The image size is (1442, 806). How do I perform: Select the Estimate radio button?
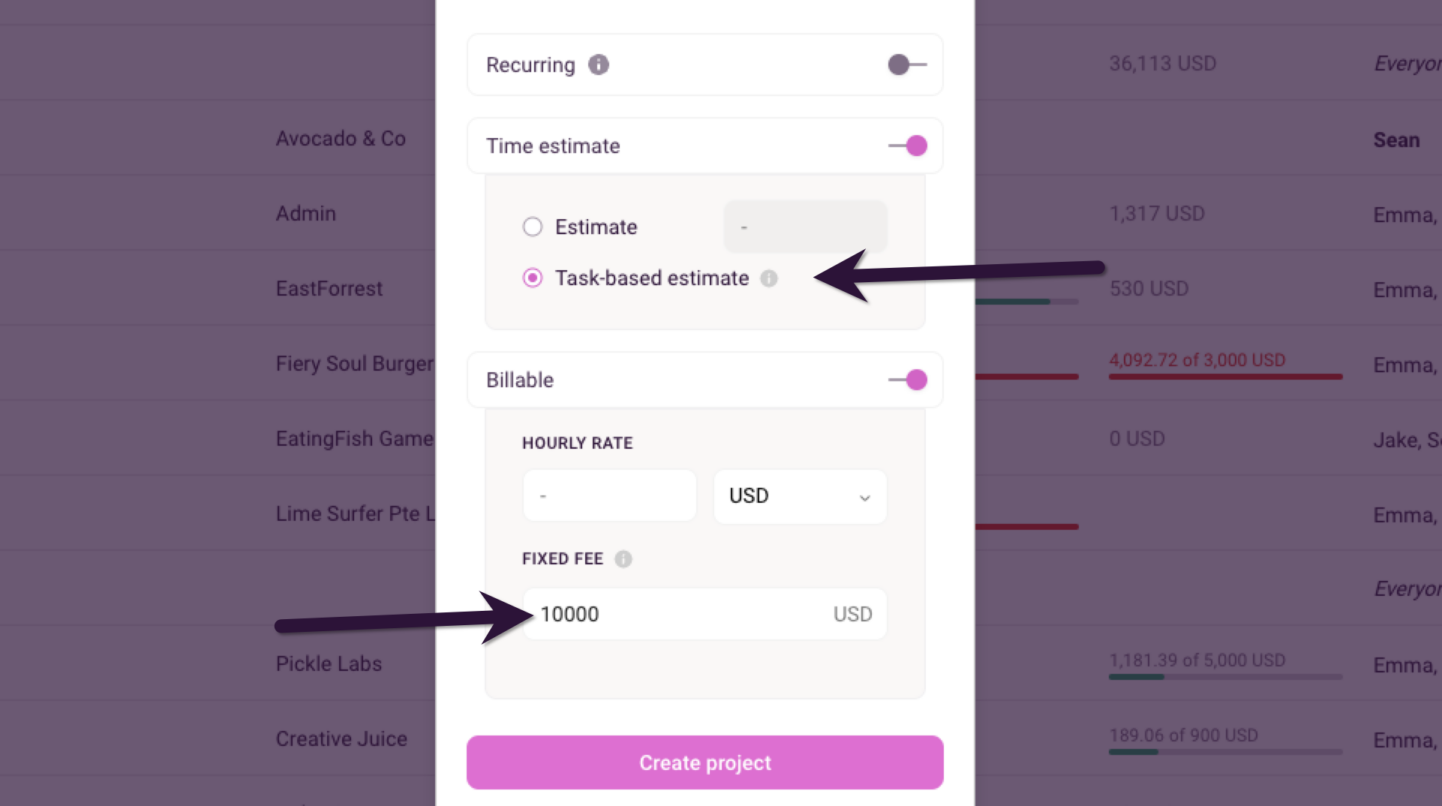532,226
